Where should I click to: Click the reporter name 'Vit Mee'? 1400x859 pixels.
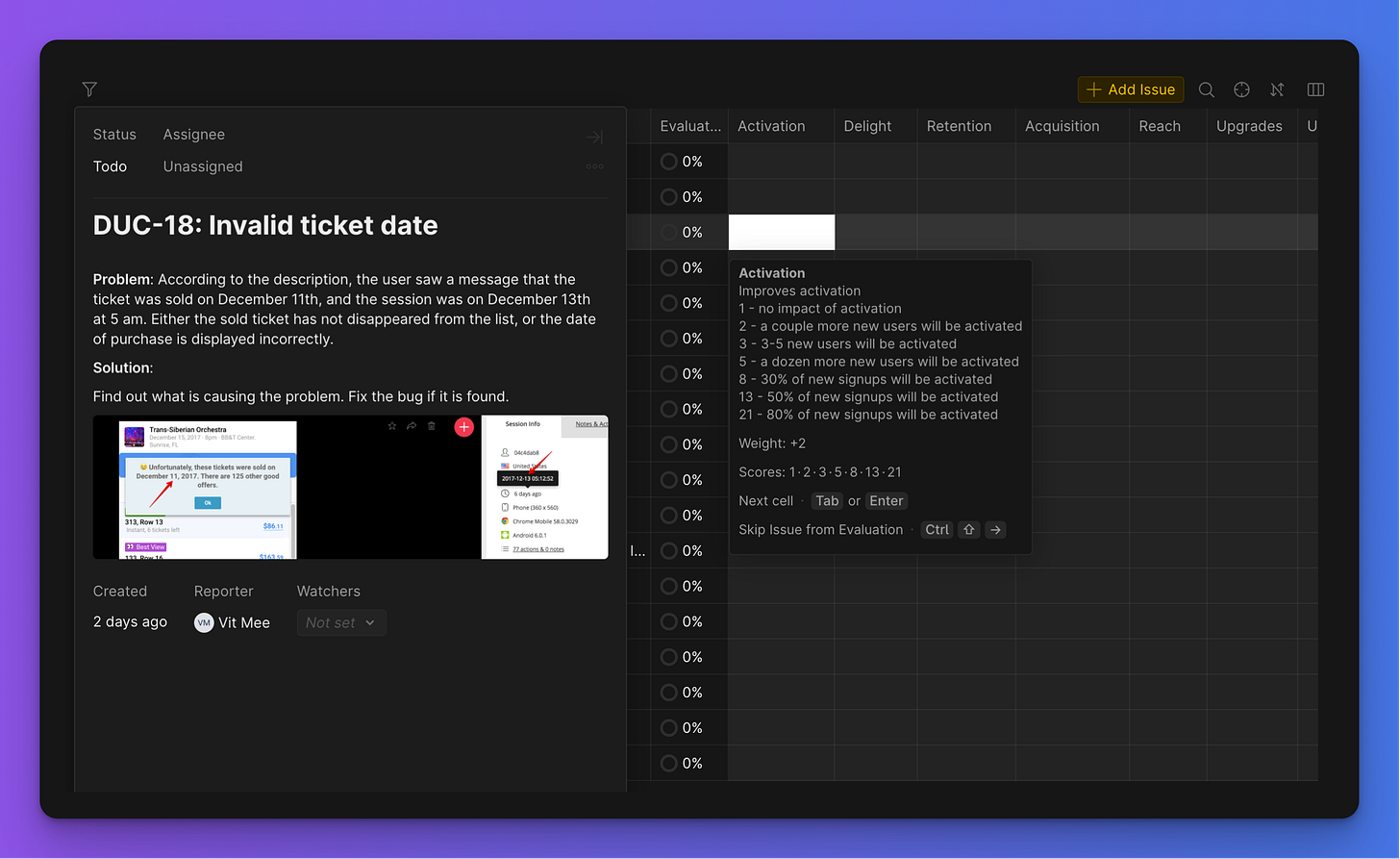(x=244, y=622)
